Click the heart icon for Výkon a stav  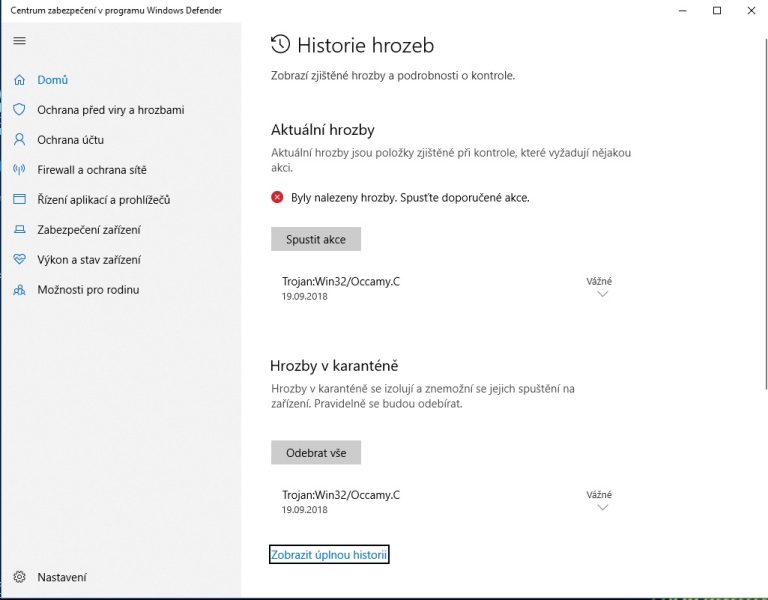(19, 259)
